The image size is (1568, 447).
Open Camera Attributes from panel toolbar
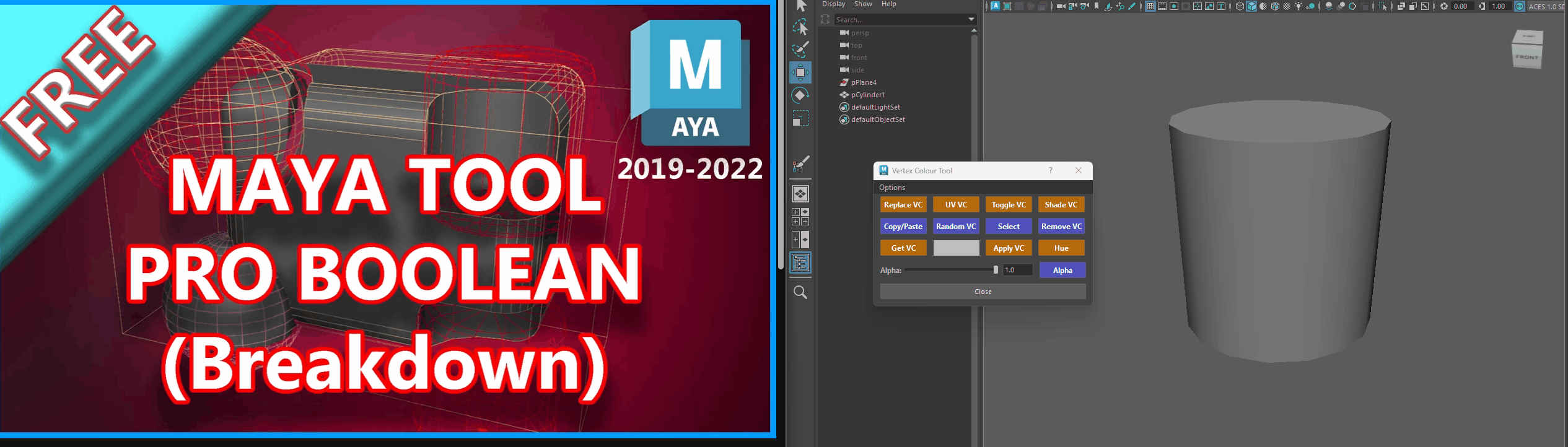pos(1085,6)
